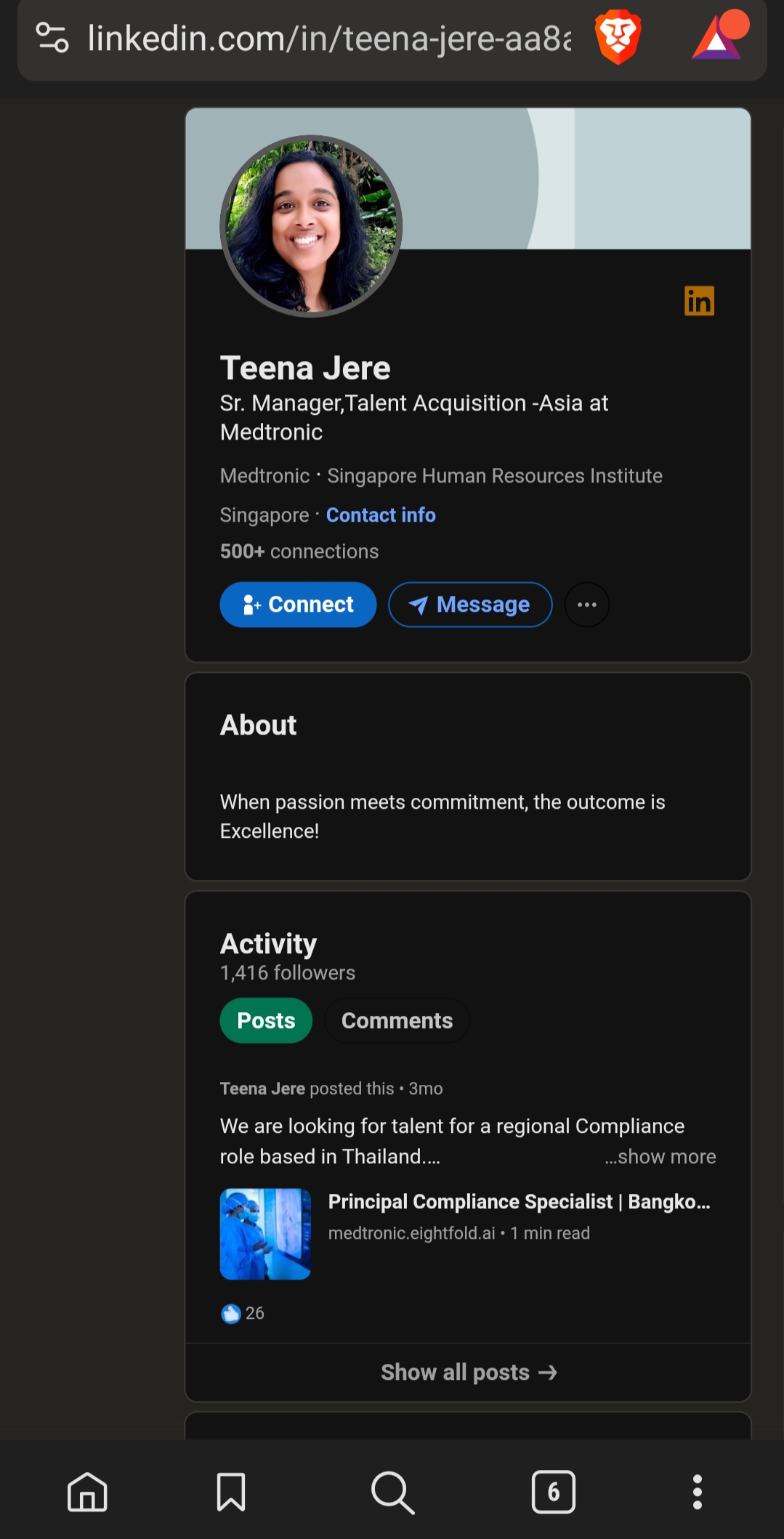Open Teena Jere's profile photo
Screen dimensions: 784x1539
311,226
